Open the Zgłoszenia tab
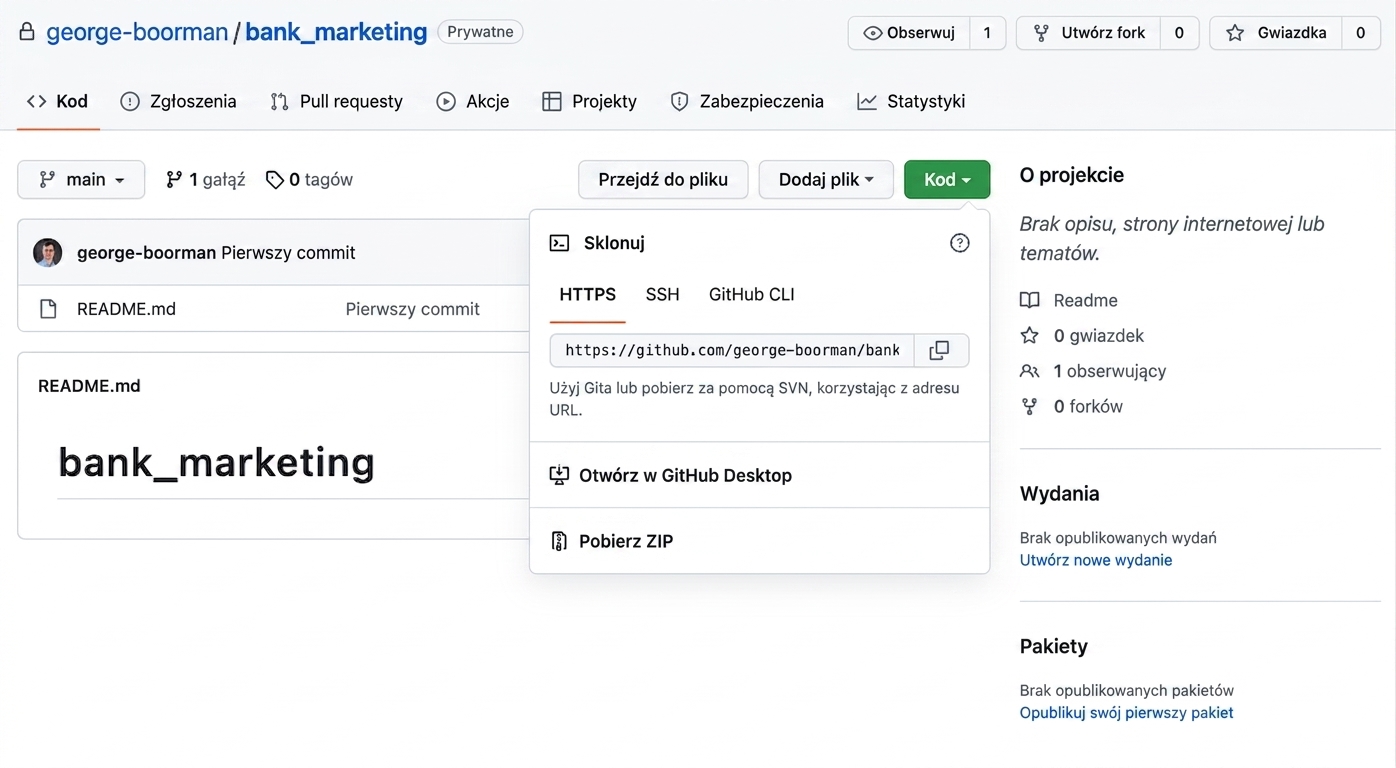The width and height of the screenshot is (1396, 768). coord(179,101)
